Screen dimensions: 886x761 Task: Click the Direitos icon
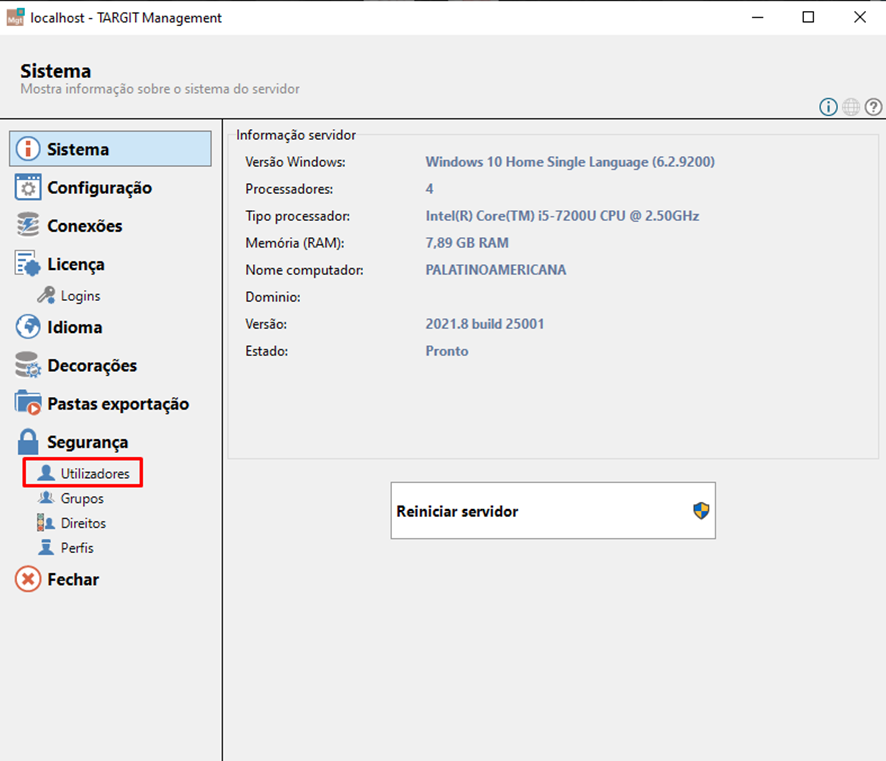click(x=46, y=523)
